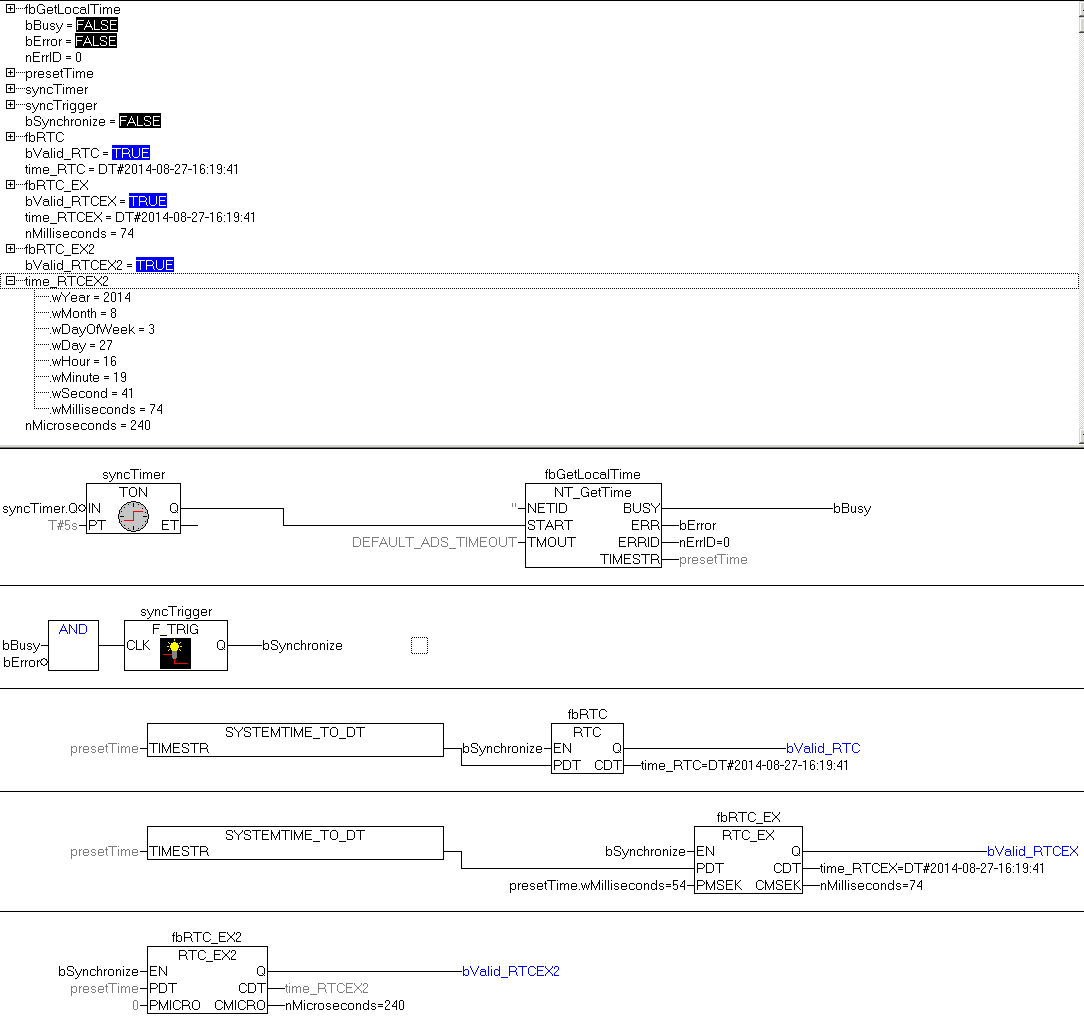Click the bValid_RTCEX2 TRUE value
1084x1021 pixels.
coord(155,265)
